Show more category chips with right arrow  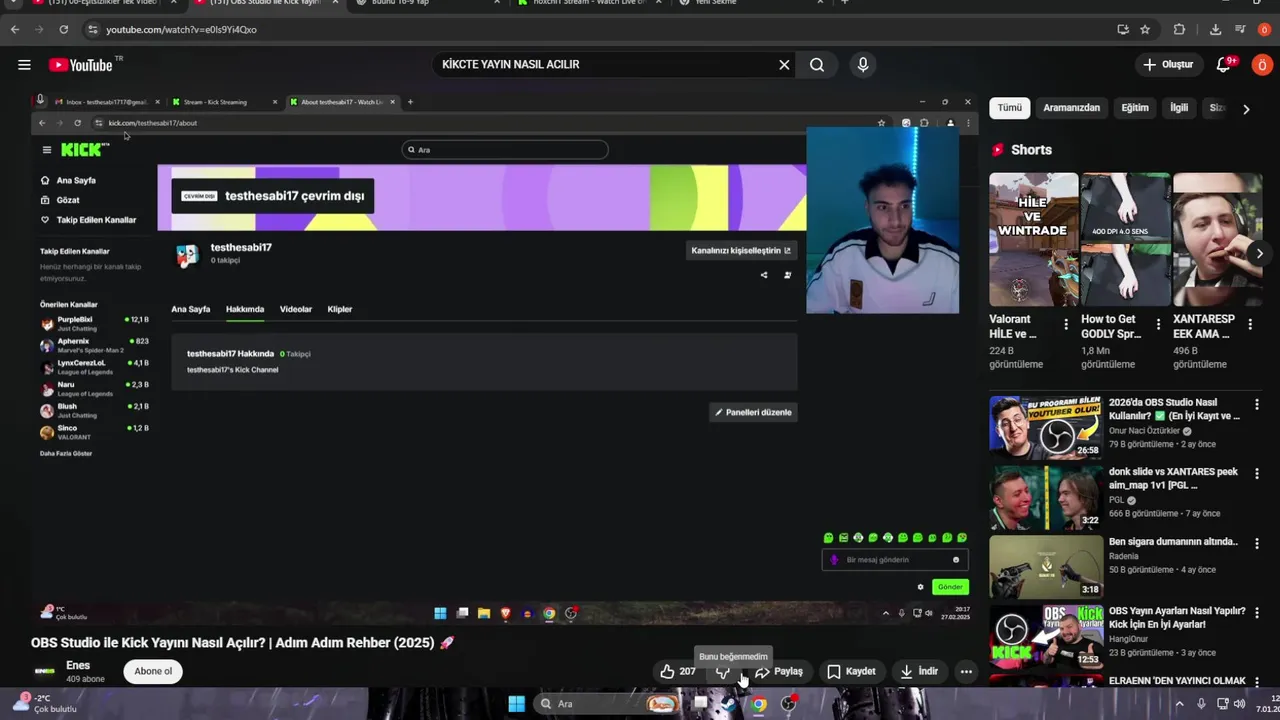tap(1246, 109)
